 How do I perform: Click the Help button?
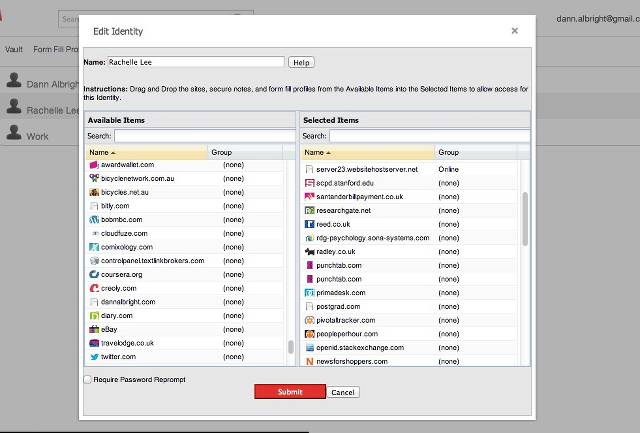[301, 62]
